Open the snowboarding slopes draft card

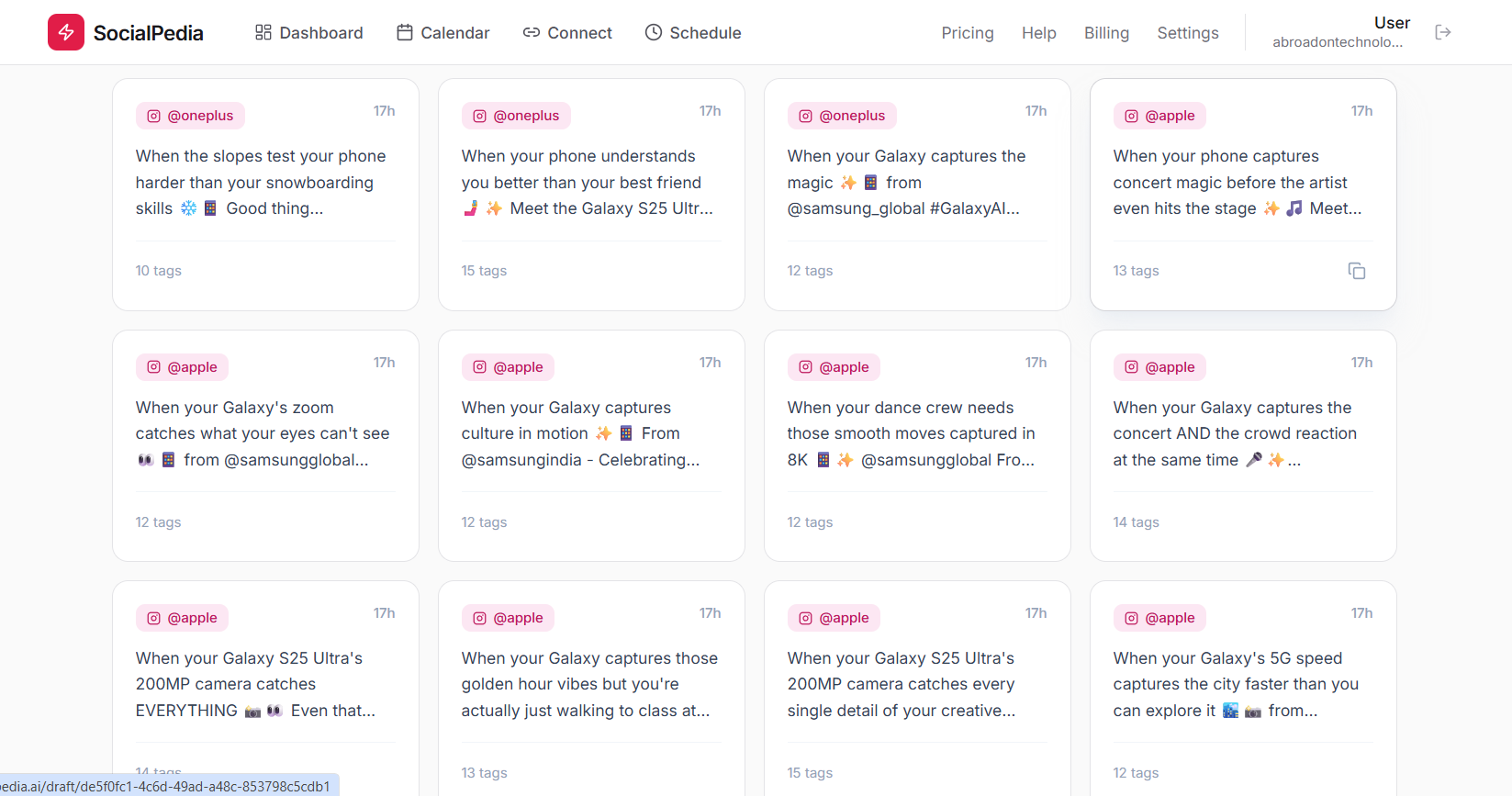tap(265, 194)
